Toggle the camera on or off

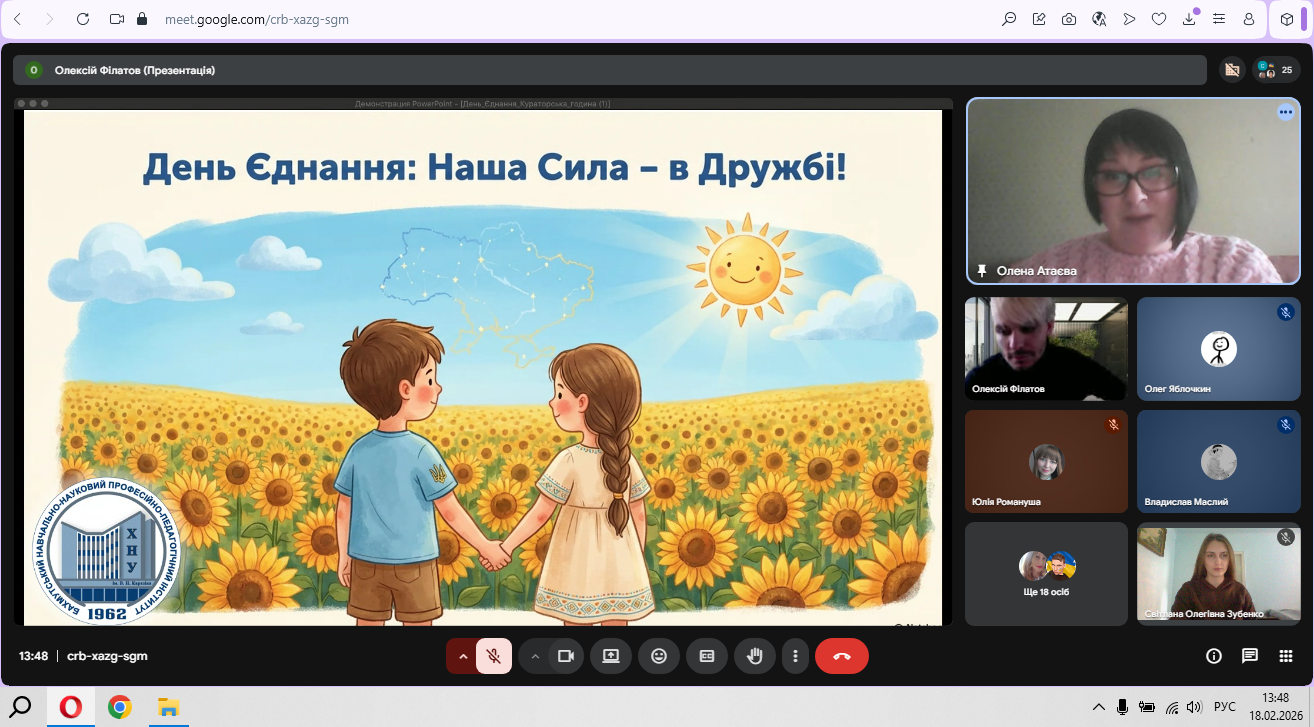pyautogui.click(x=565, y=656)
